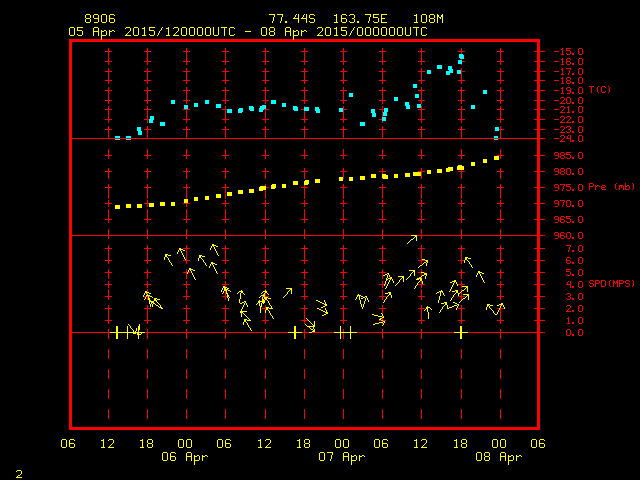This screenshot has height=480, width=640.
Task: Click the 06 Apr date label
Action: [x=184, y=457]
